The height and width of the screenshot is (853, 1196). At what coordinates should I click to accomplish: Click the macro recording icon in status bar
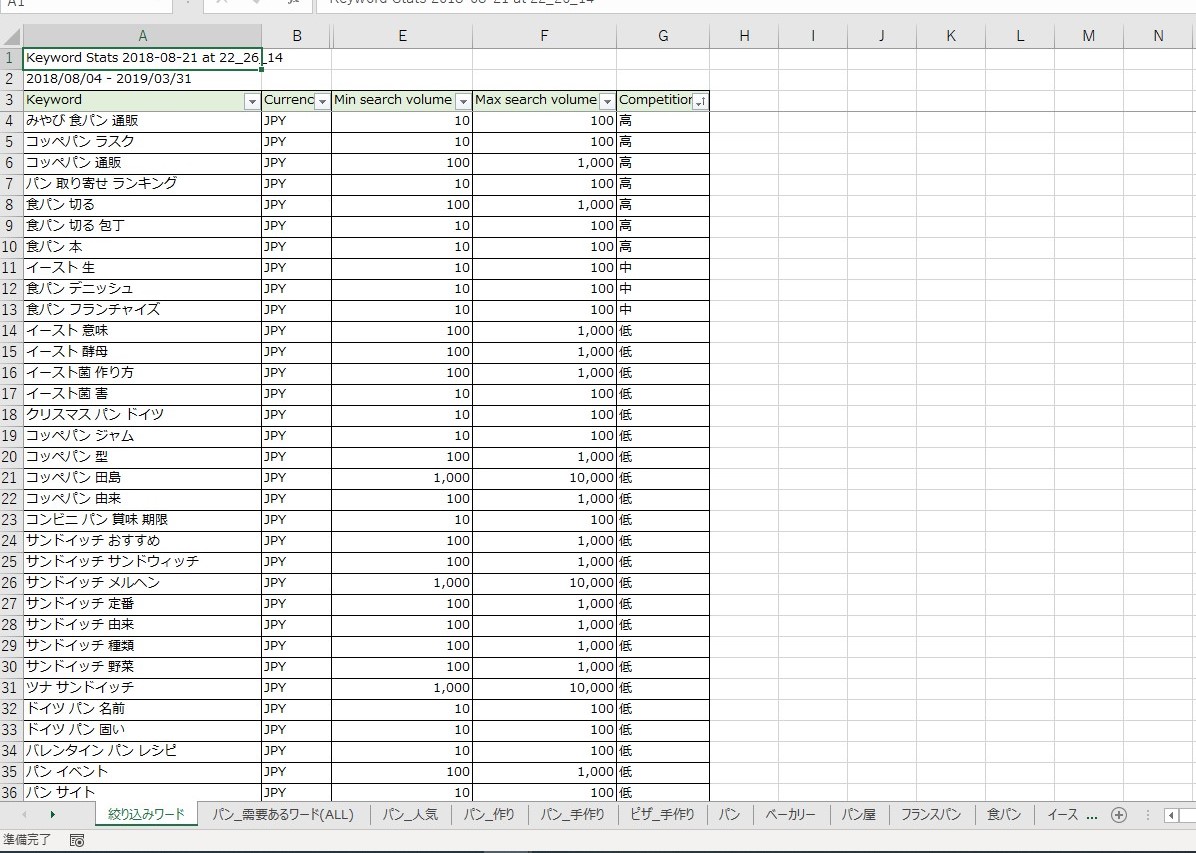pos(77,841)
